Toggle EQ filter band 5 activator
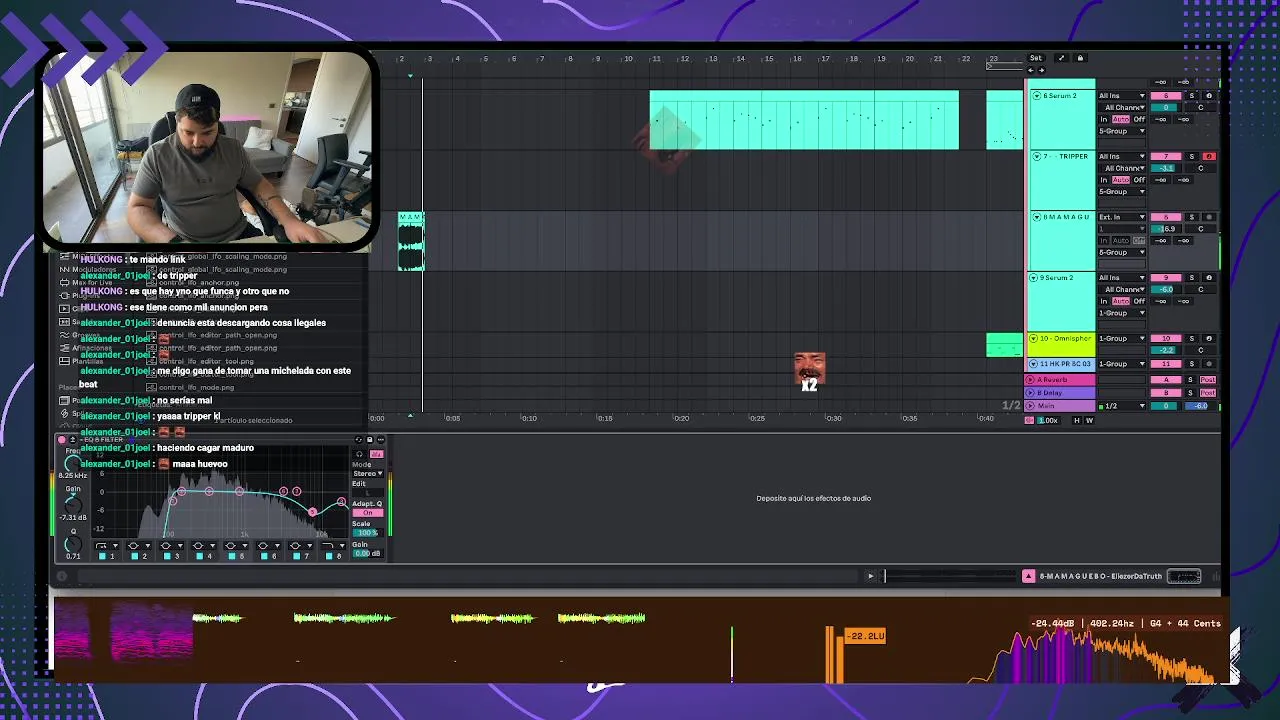Viewport: 1280px width, 720px height. [x=232, y=556]
